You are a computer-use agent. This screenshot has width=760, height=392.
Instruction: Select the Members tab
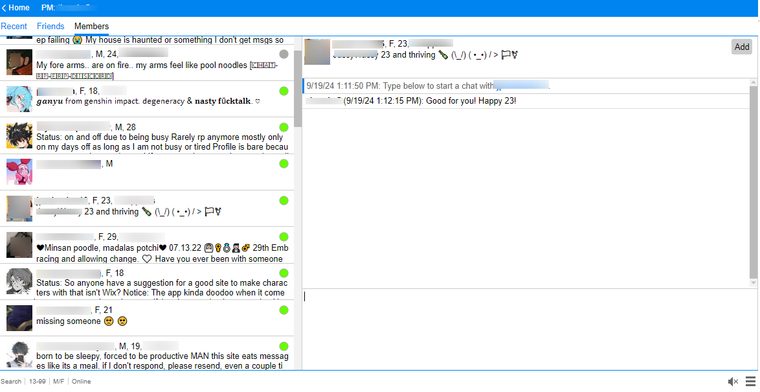[91, 26]
